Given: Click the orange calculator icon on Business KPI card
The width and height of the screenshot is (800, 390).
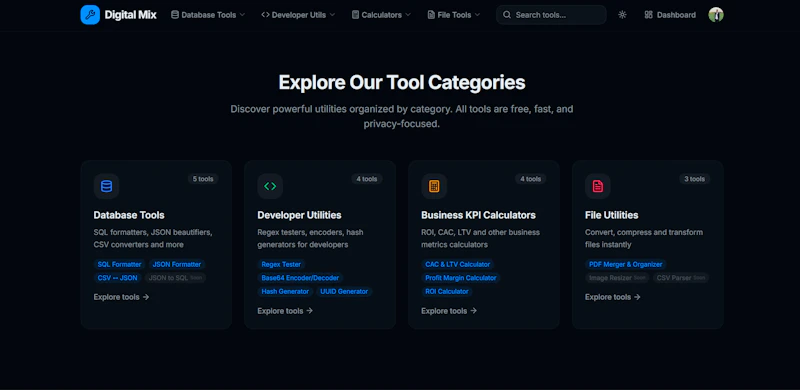Looking at the screenshot, I should tap(434, 186).
